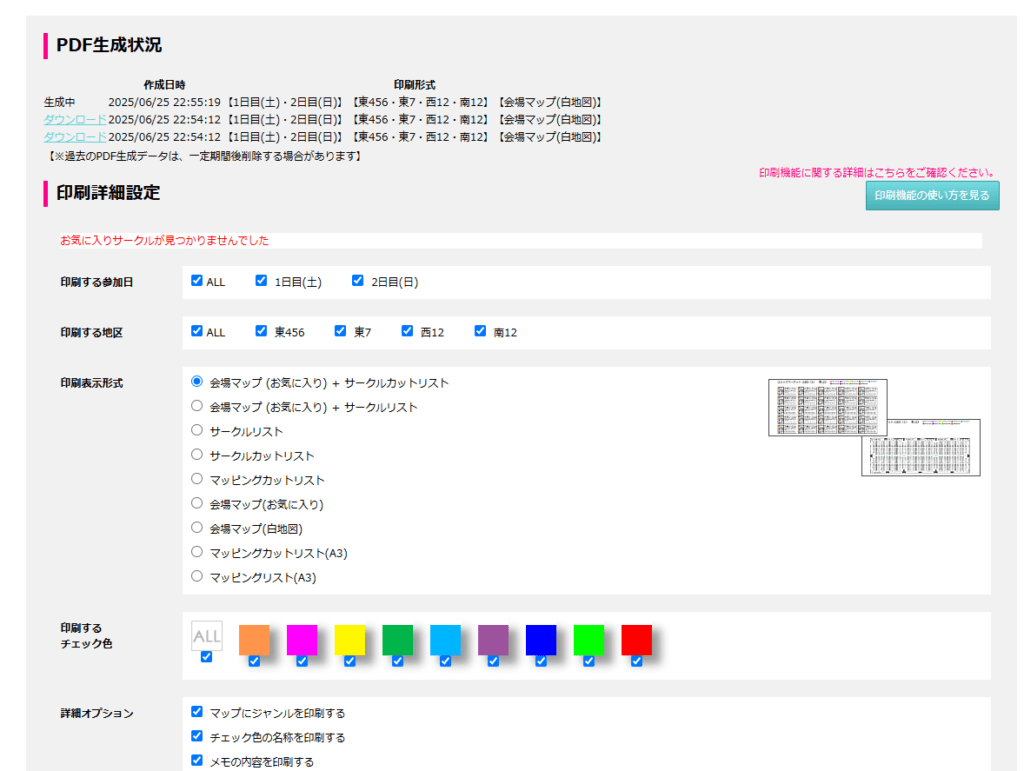This screenshot has width=1024, height=771.
Task: Click the yellow check color swatch
Action: pyautogui.click(x=350, y=640)
